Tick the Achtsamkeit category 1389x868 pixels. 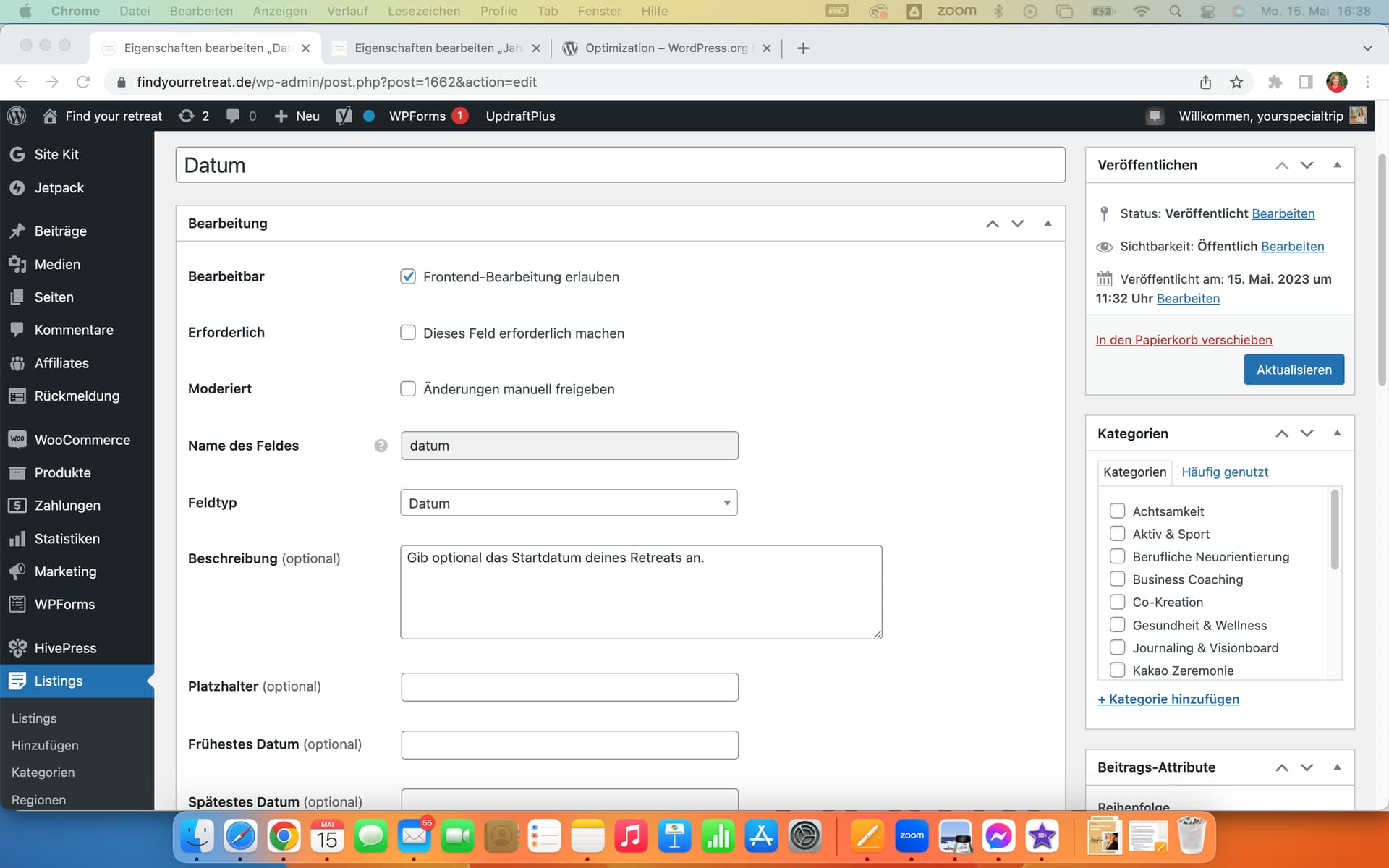pyautogui.click(x=1117, y=511)
